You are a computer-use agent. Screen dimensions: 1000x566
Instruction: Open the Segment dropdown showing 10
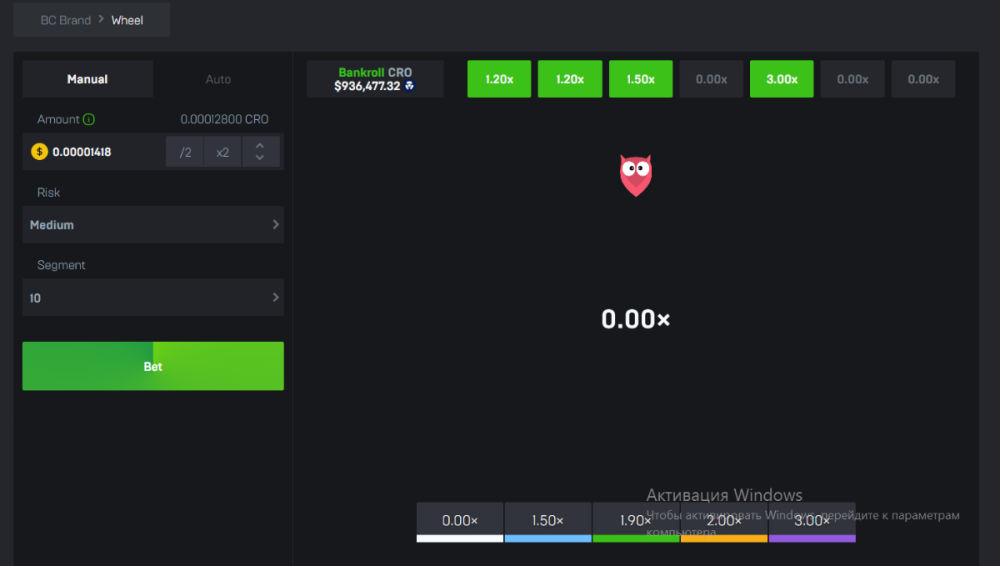(x=152, y=298)
